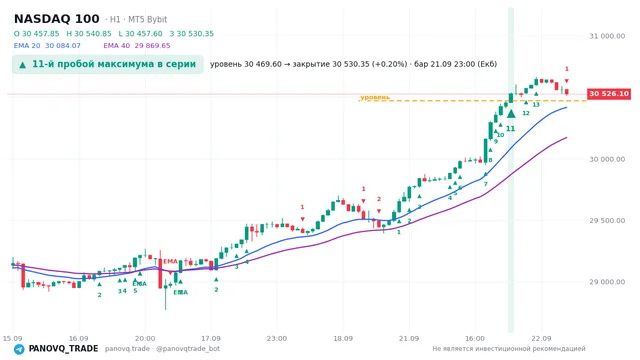Screen dimensions: 640x360
Task: Click the 15.09 date axis label
Action: click(12, 338)
